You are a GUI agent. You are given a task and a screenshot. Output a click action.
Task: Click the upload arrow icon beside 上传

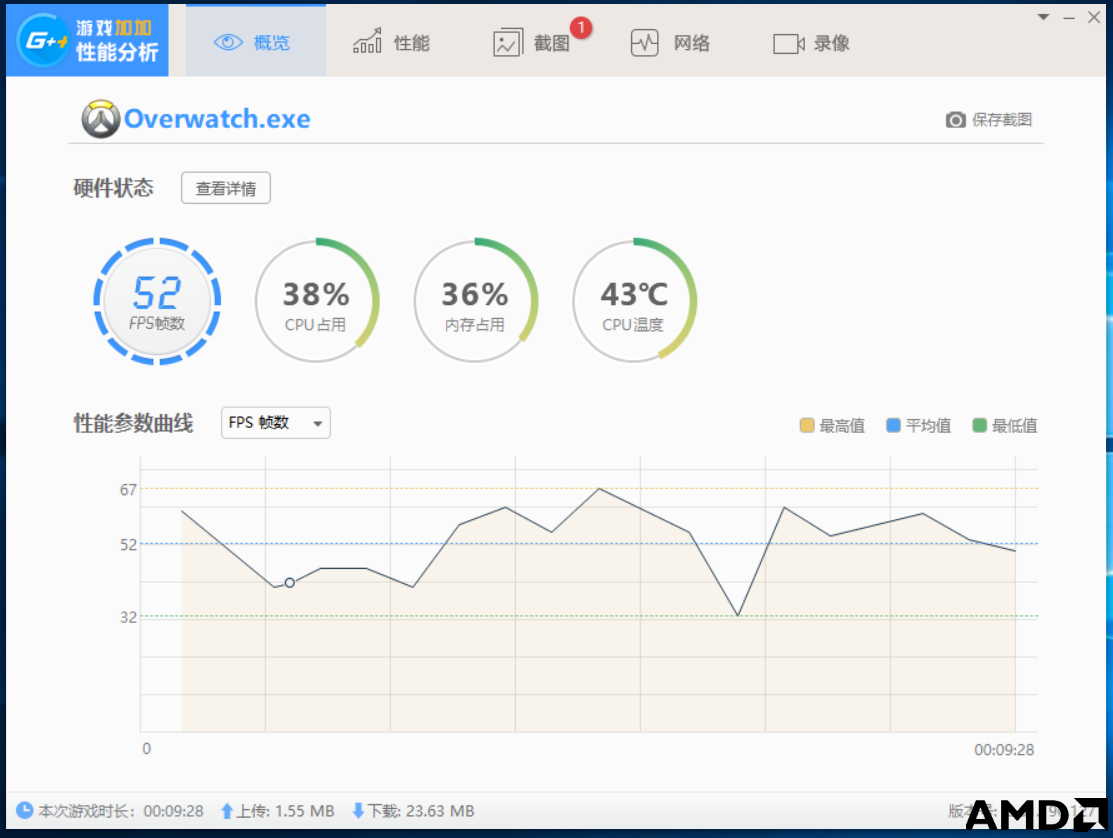coord(226,811)
